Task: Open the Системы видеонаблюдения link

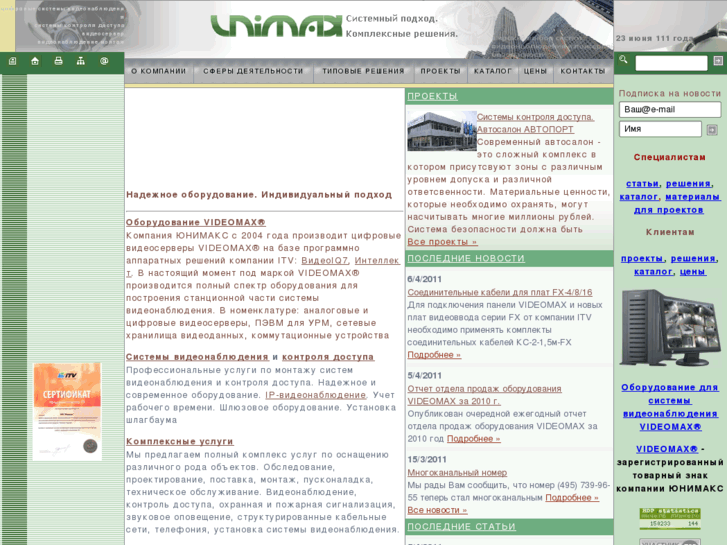Action: [x=197, y=357]
